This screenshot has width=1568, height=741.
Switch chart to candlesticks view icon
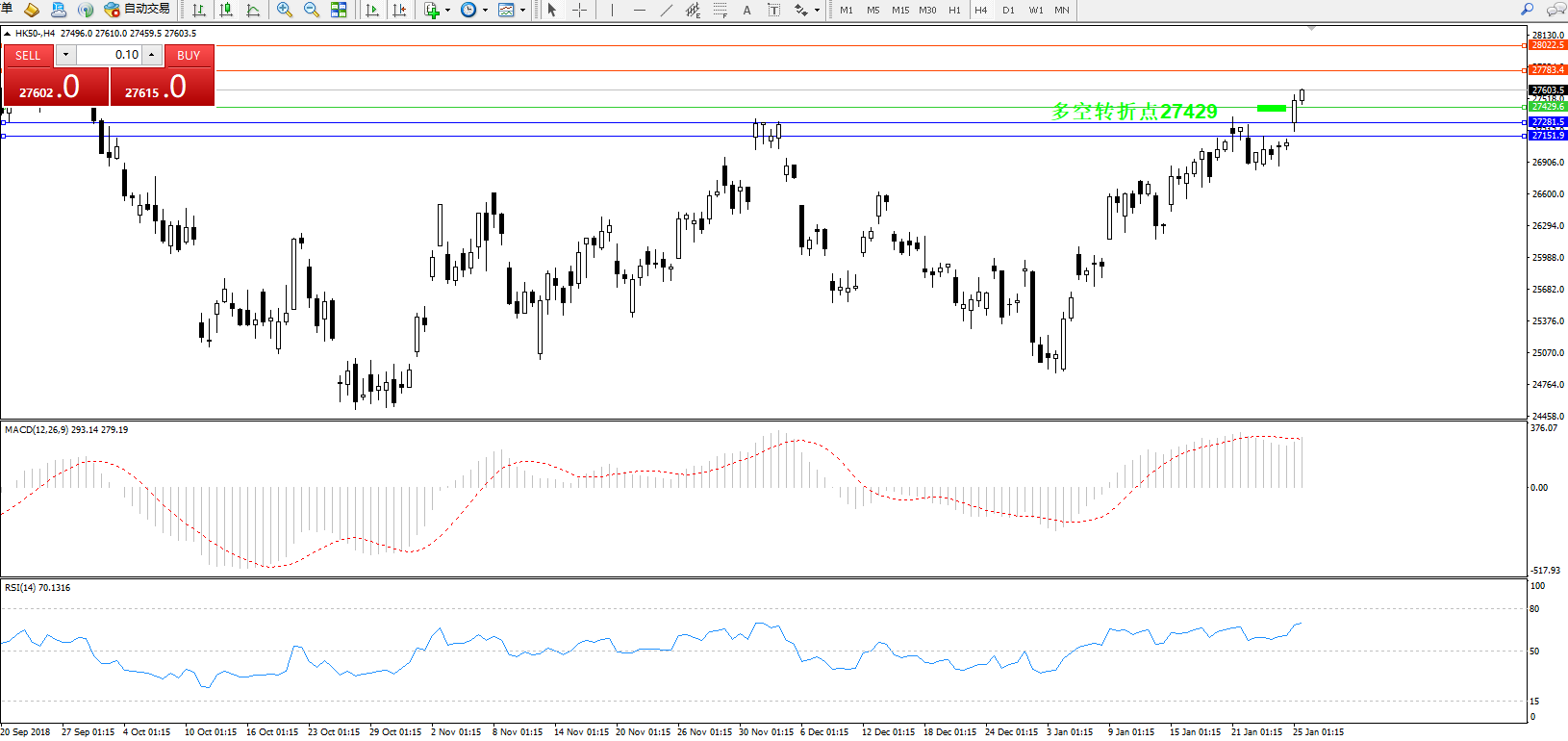pyautogui.click(x=227, y=10)
